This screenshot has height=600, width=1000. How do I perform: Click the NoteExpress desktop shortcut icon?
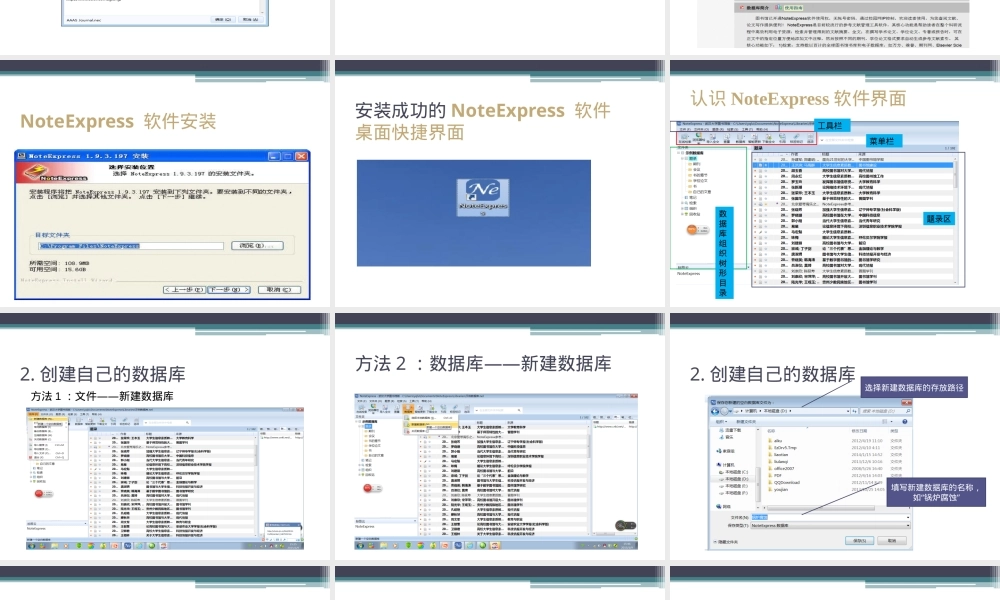(483, 197)
